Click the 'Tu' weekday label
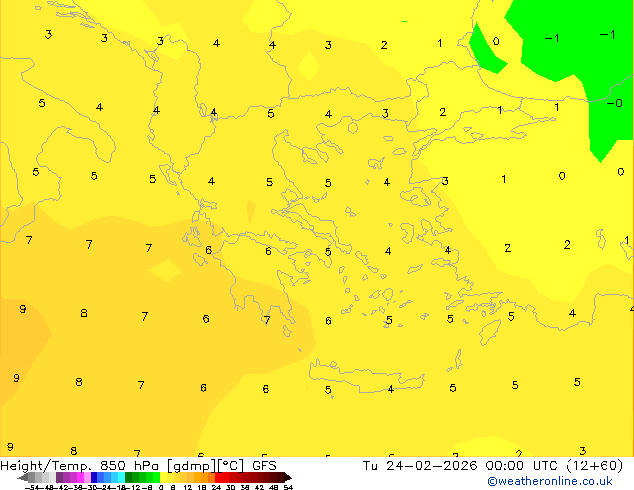 click(370, 466)
